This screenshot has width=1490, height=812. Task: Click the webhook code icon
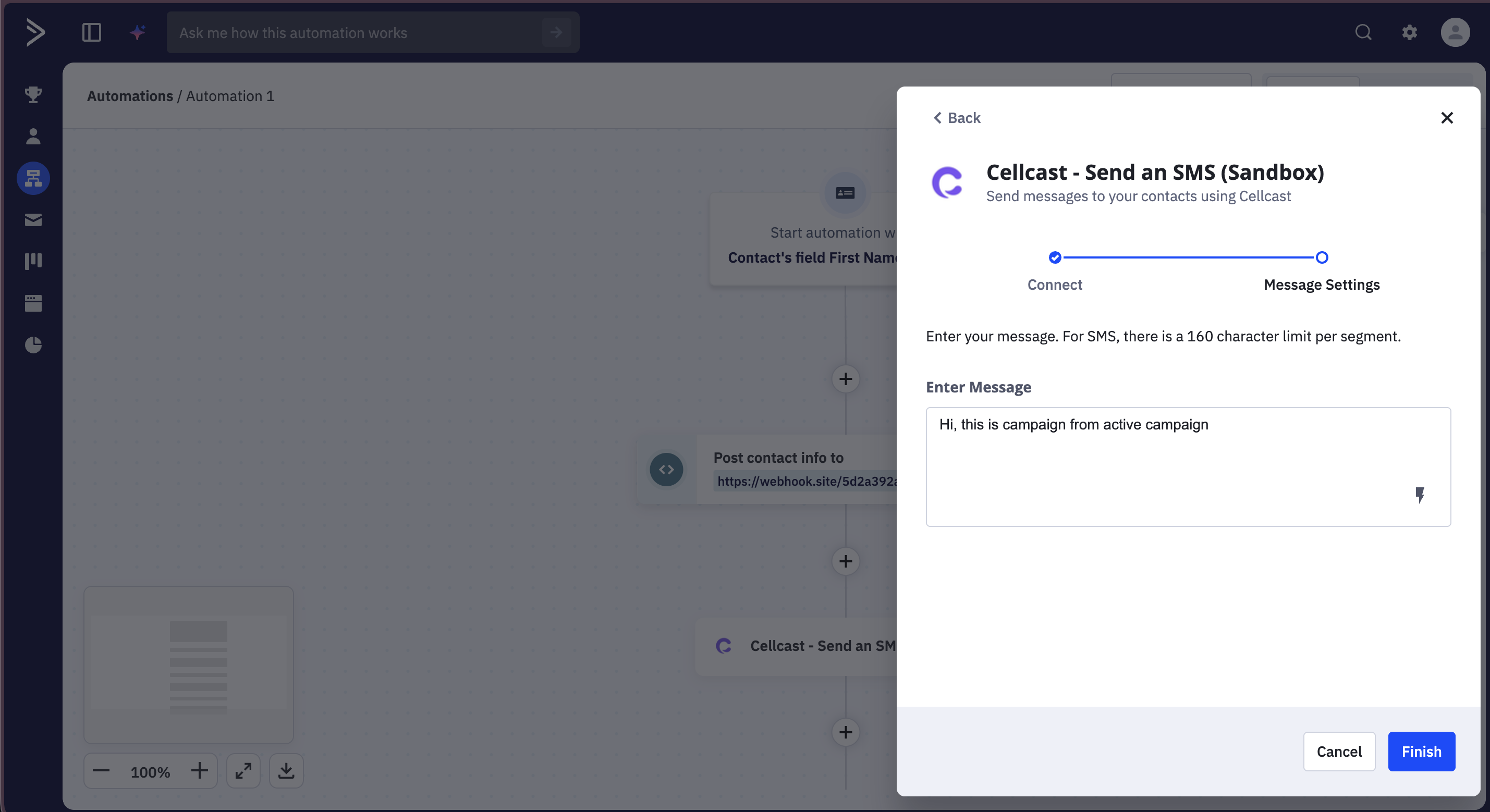(666, 470)
